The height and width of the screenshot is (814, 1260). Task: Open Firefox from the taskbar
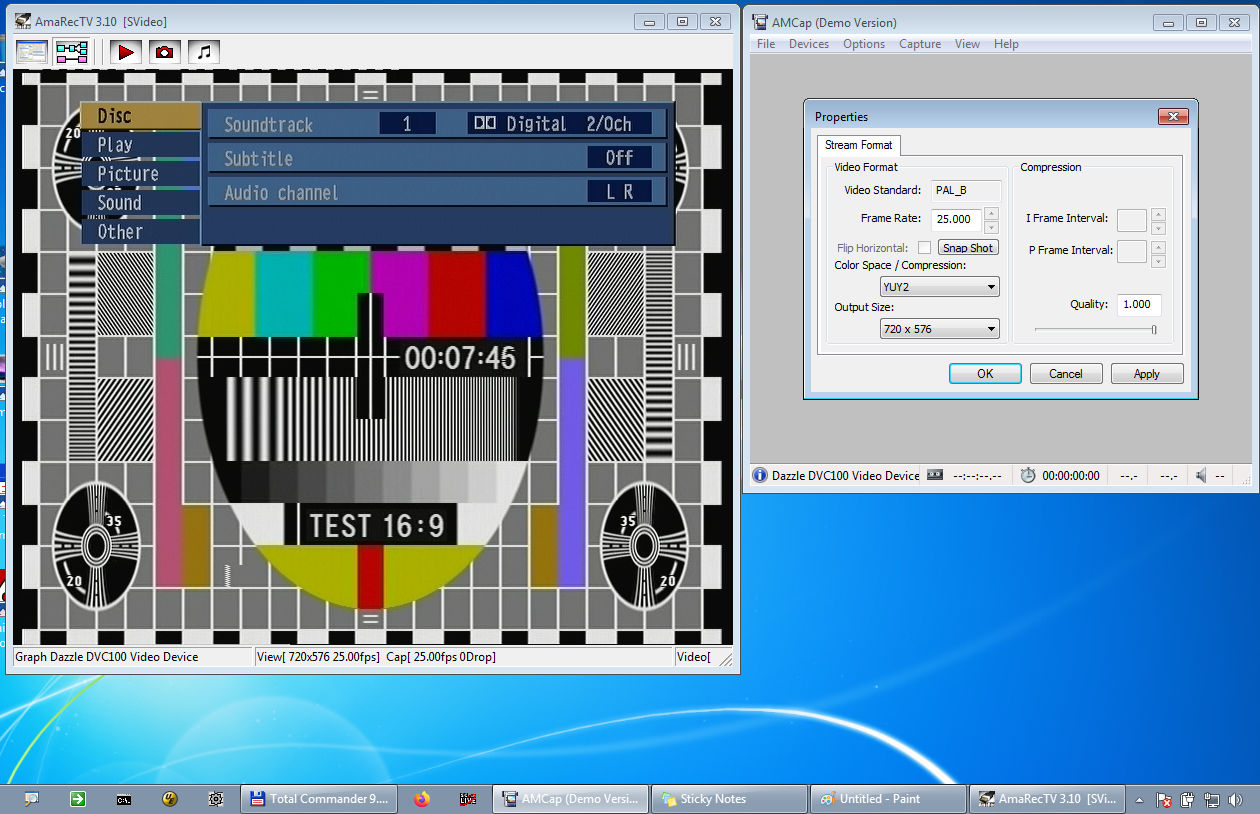coord(421,799)
